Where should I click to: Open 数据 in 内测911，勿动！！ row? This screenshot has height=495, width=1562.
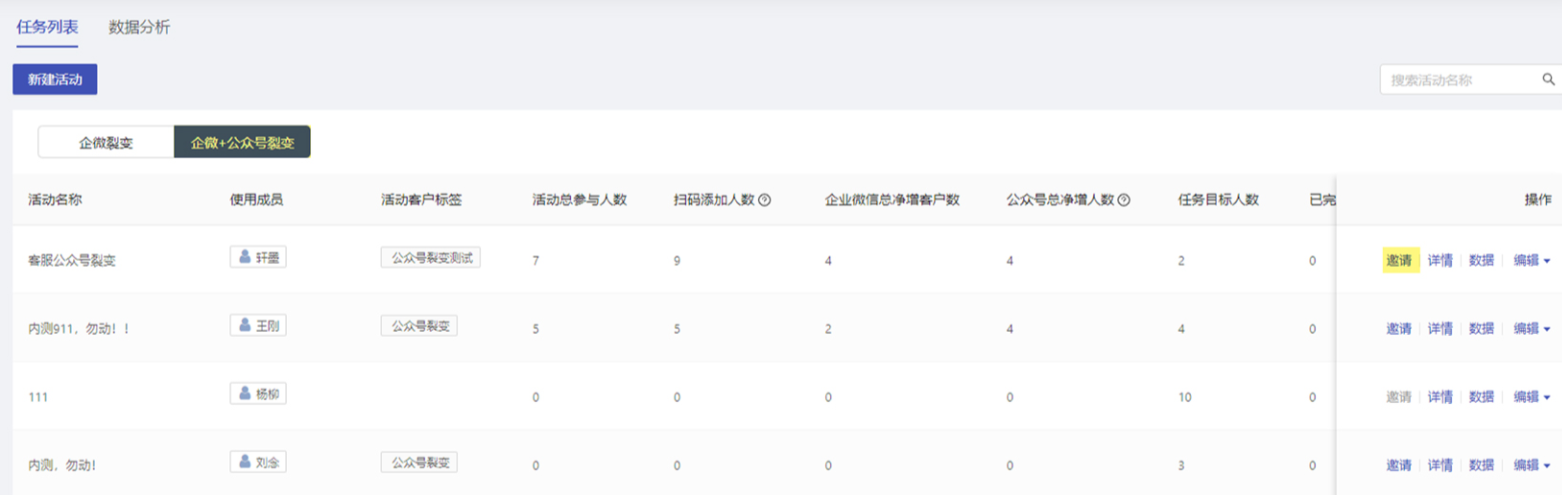1481,328
